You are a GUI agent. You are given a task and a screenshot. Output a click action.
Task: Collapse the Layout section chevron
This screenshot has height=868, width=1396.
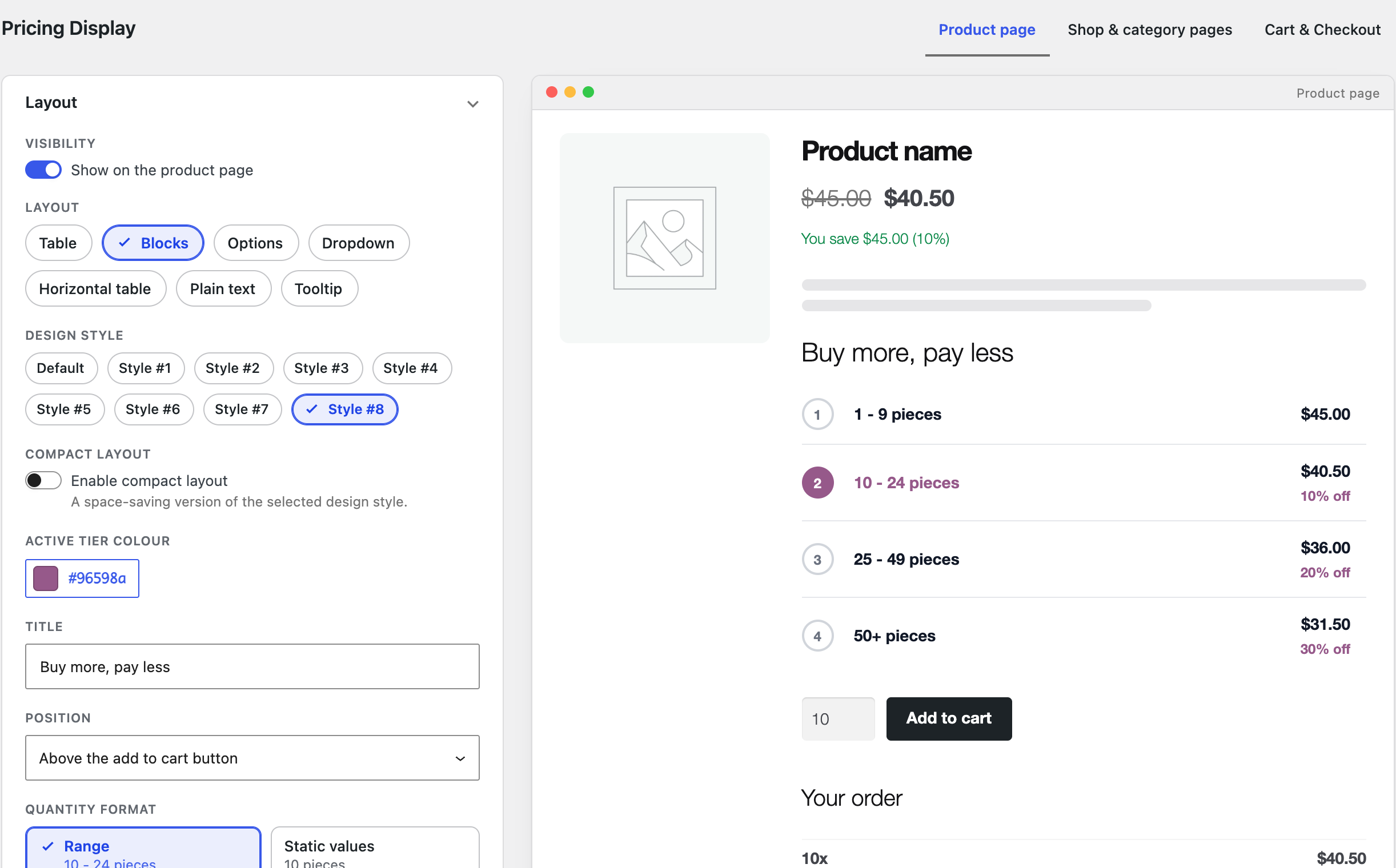[x=472, y=104]
